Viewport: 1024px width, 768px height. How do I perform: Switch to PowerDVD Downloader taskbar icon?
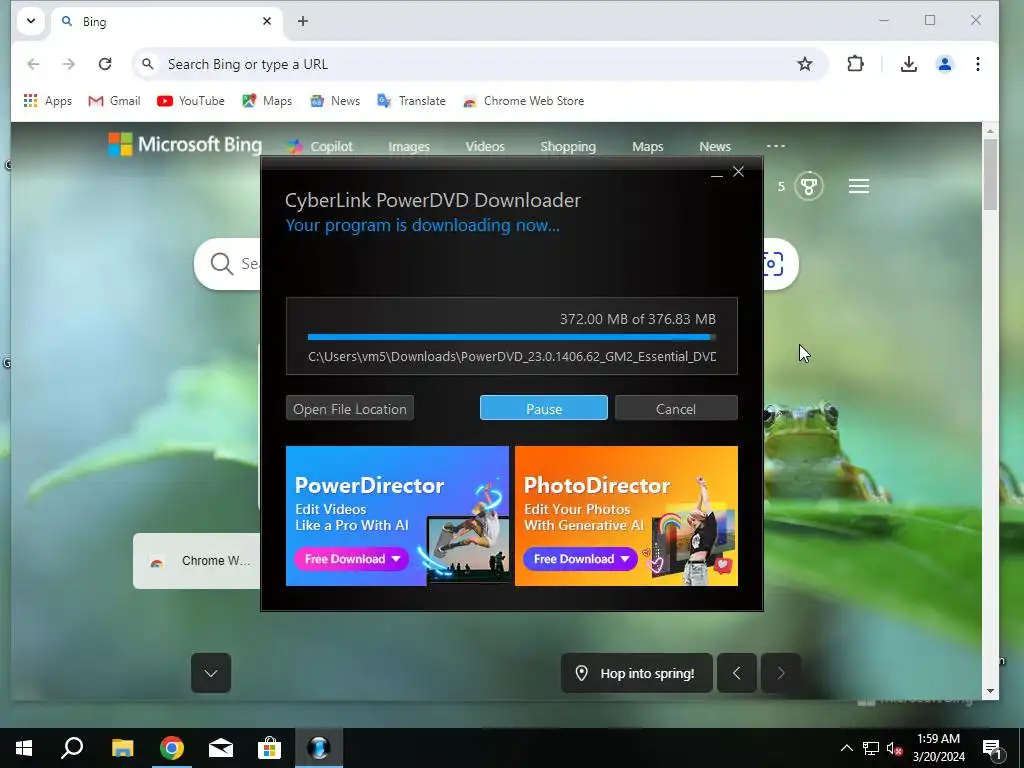coord(319,748)
